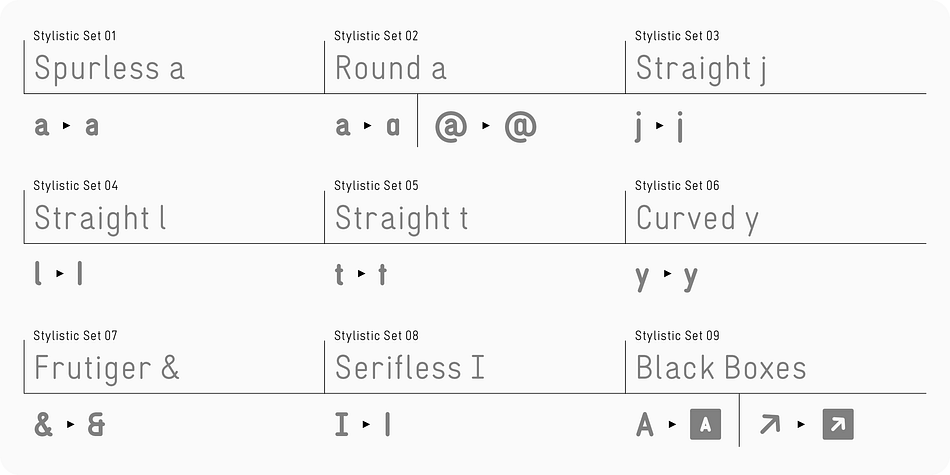The height and width of the screenshot is (475, 950).
Task: Click the Black Boxes heading
Action: pos(721,368)
